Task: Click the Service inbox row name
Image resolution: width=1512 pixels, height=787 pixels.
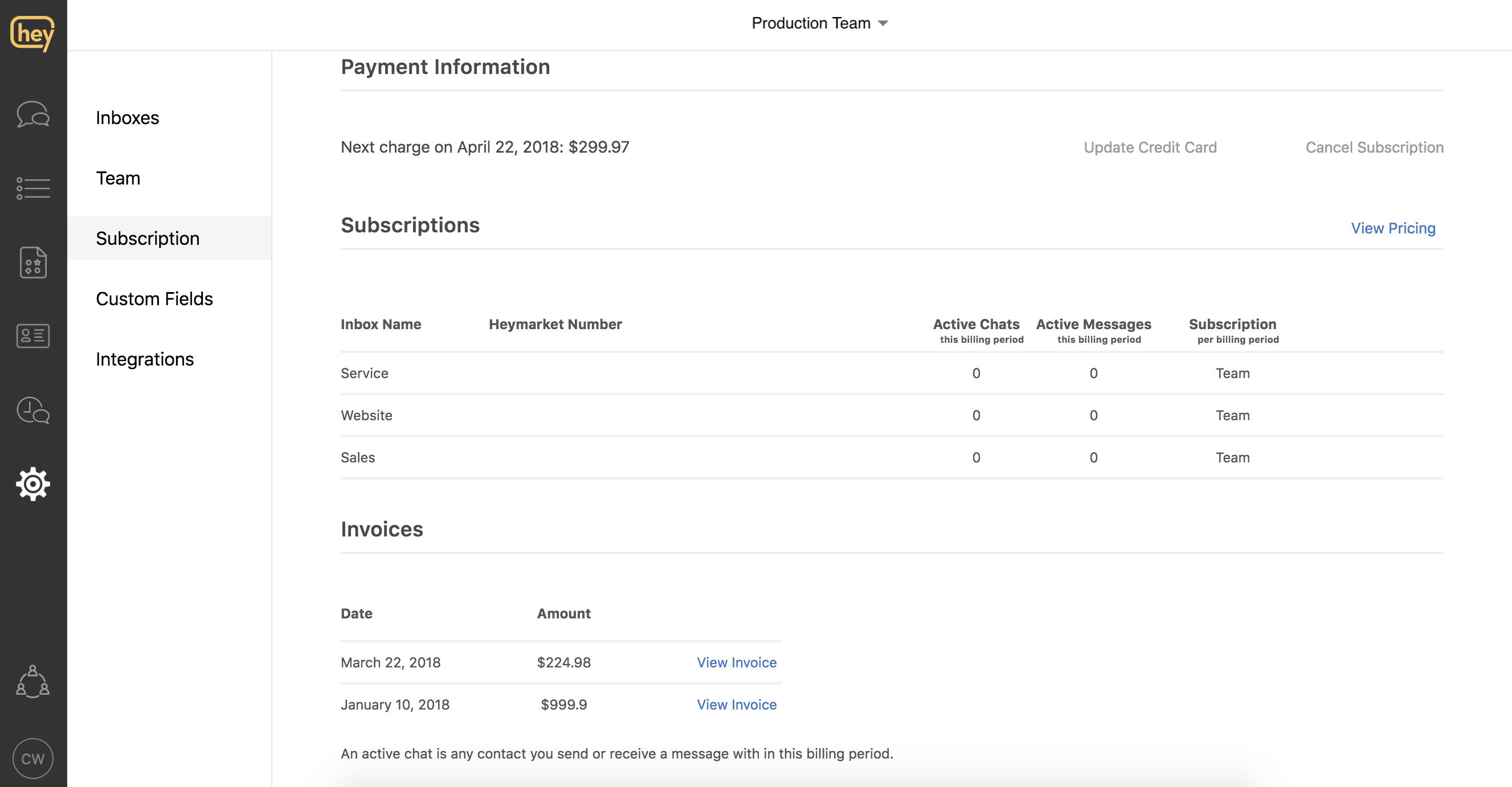Action: coord(365,373)
